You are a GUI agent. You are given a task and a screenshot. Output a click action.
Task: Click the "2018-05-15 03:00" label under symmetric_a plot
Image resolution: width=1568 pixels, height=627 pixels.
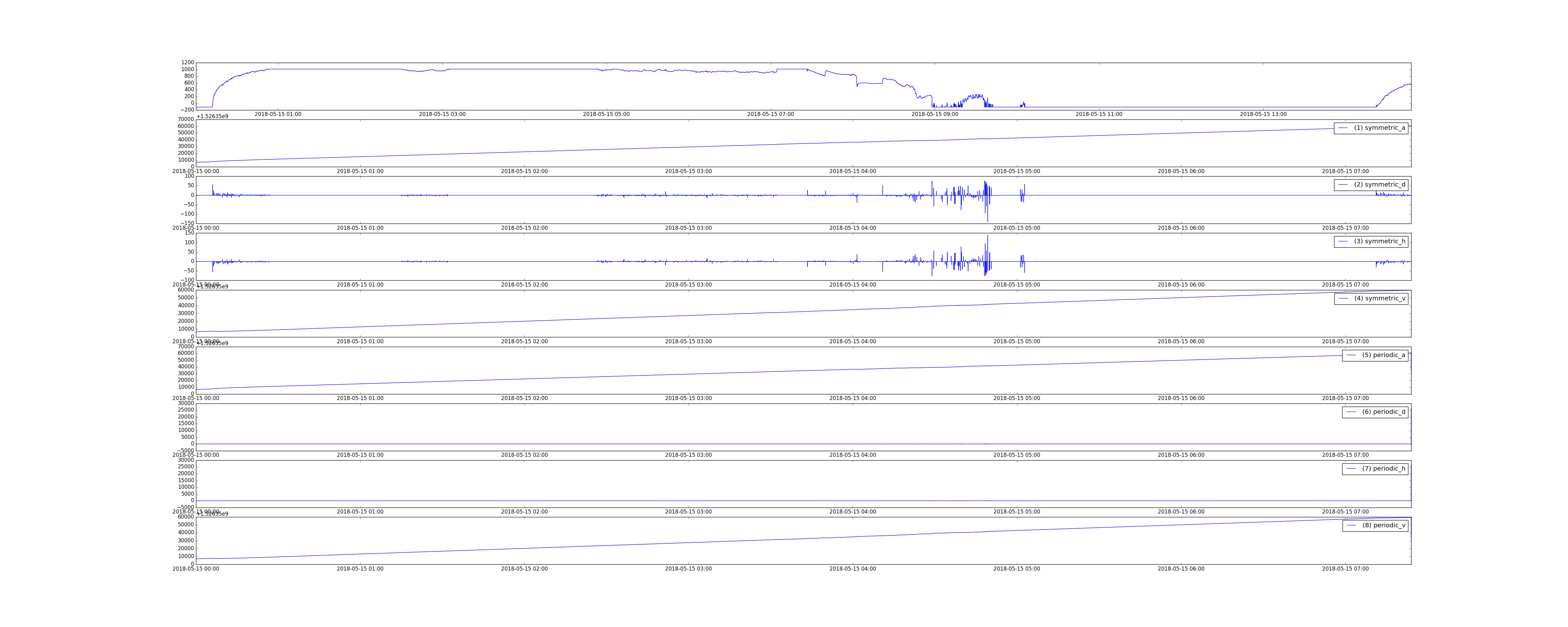pos(688,171)
